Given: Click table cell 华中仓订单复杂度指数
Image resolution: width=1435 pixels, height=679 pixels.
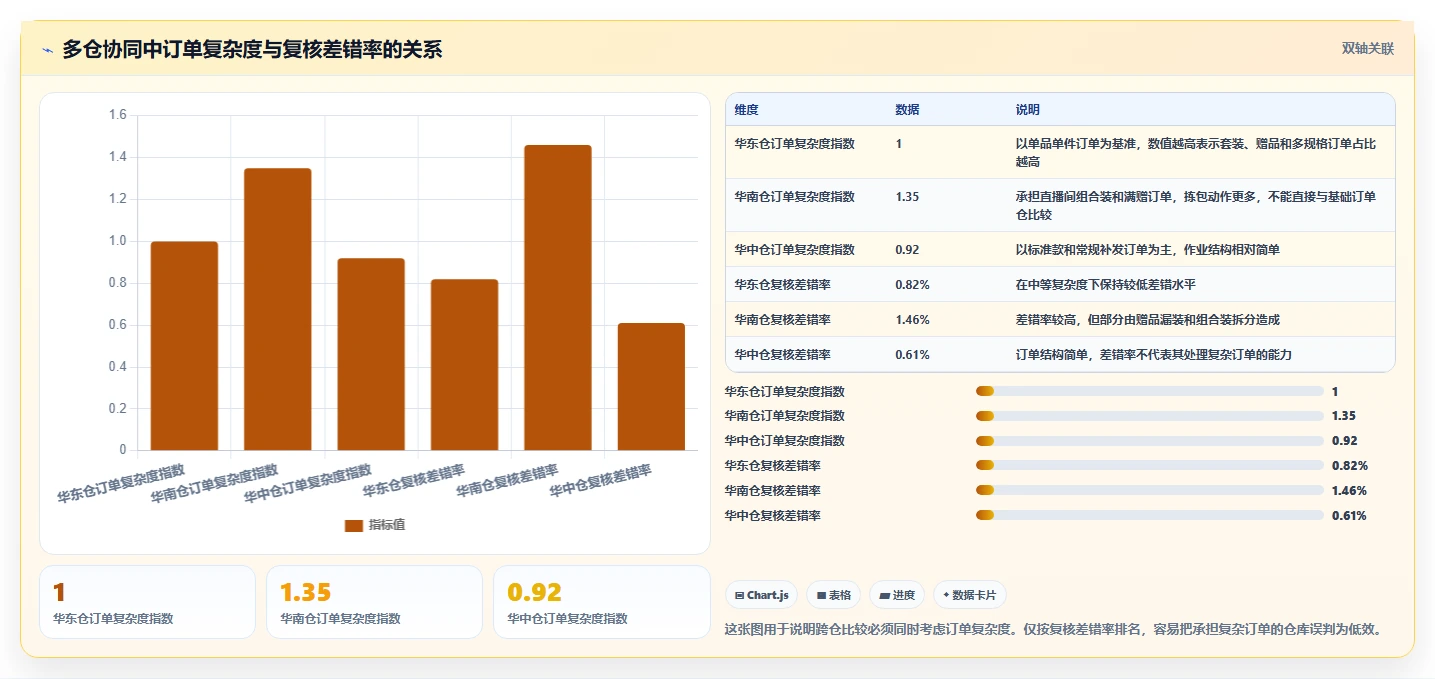Looking at the screenshot, I should pos(794,250).
